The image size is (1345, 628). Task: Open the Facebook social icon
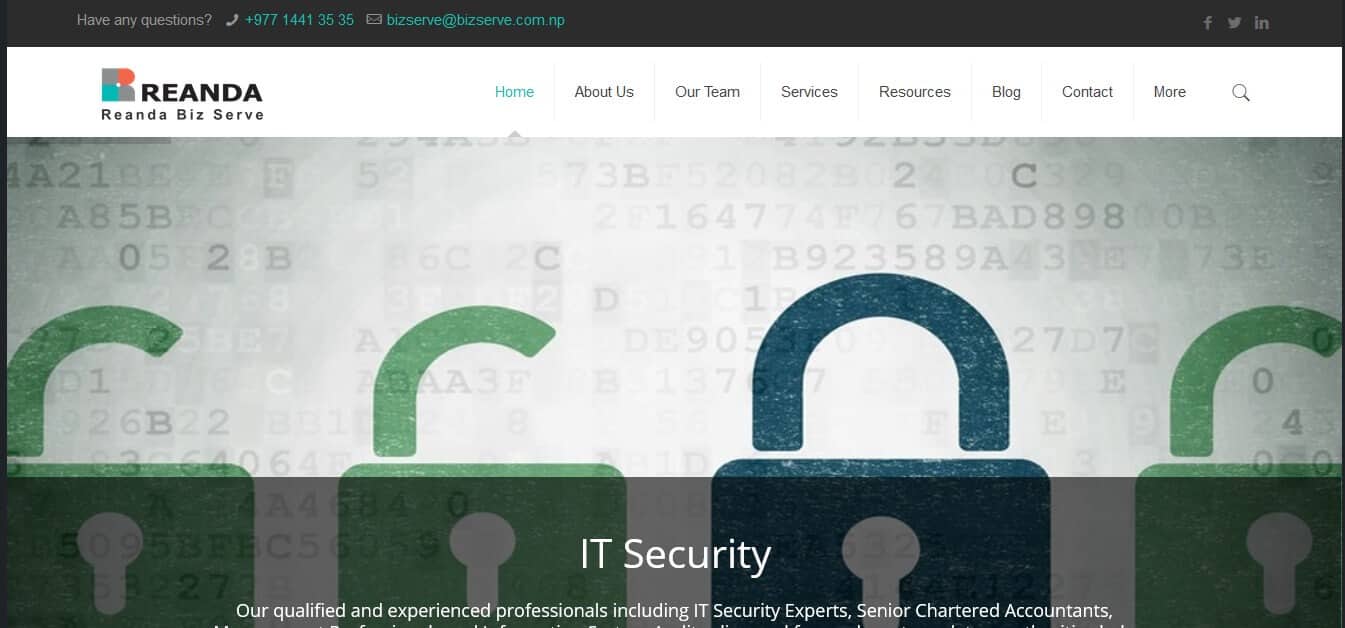point(1207,23)
